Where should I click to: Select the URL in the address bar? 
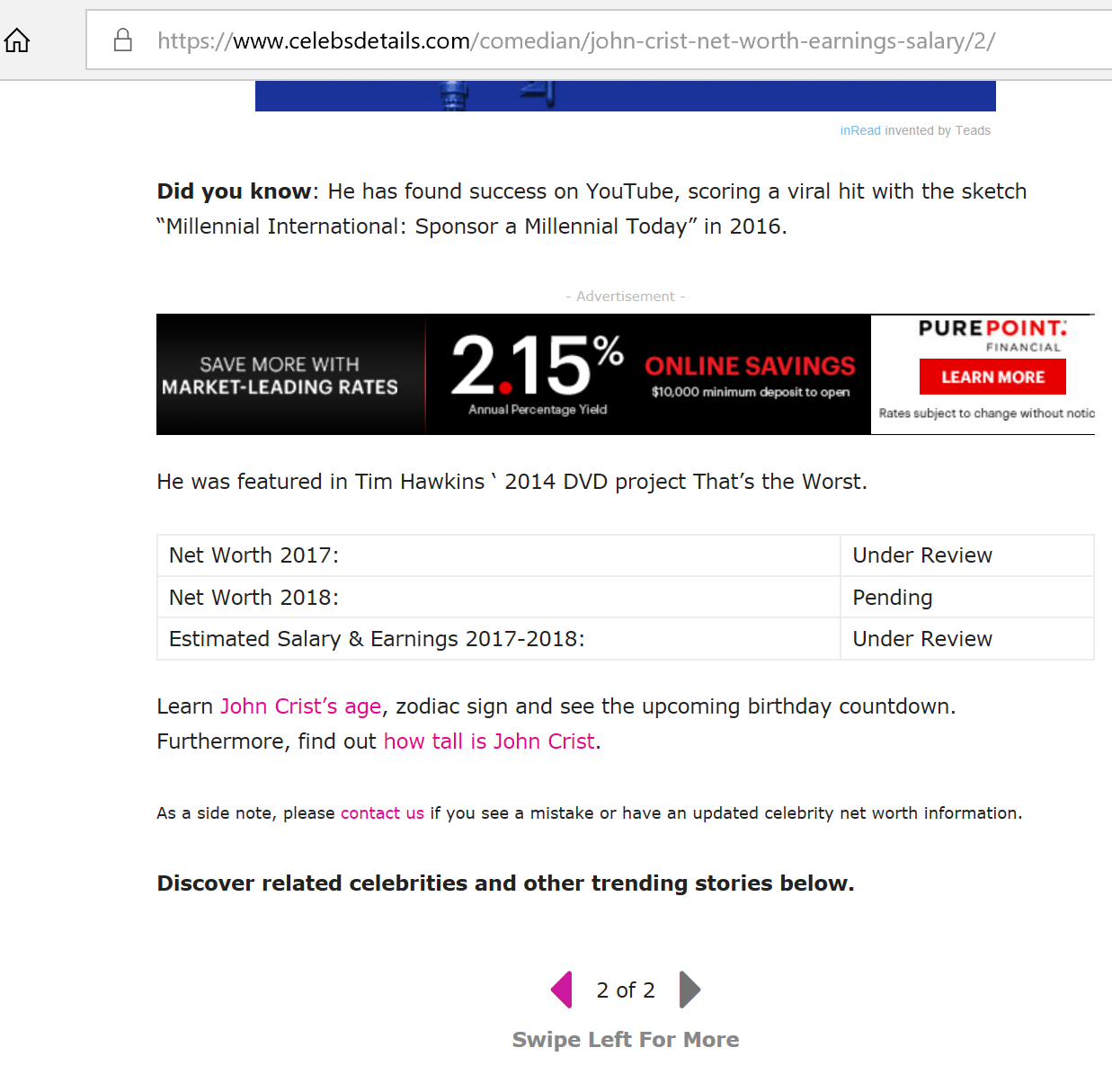coord(576,40)
